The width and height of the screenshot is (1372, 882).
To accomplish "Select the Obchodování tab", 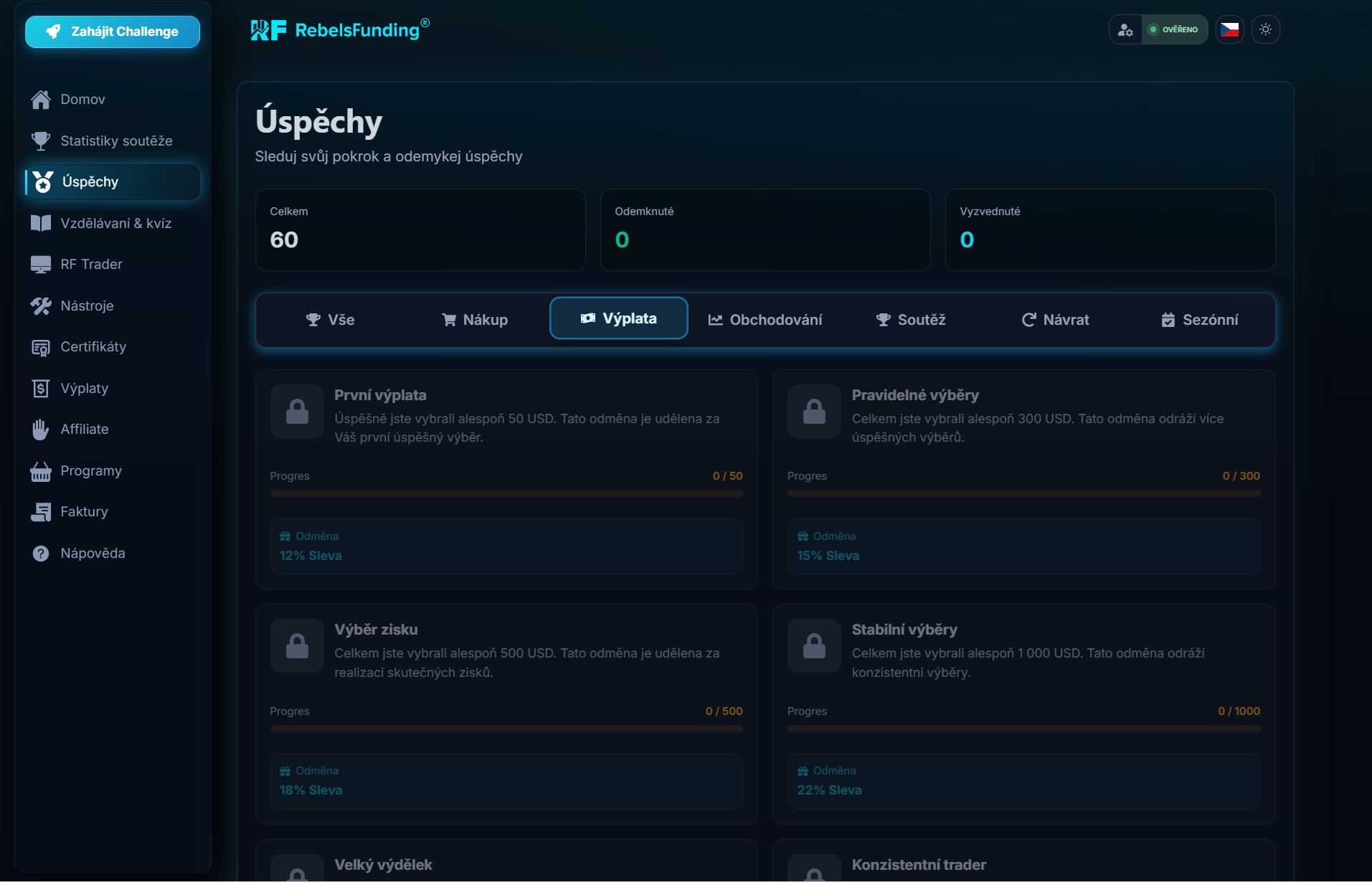I will (765, 320).
